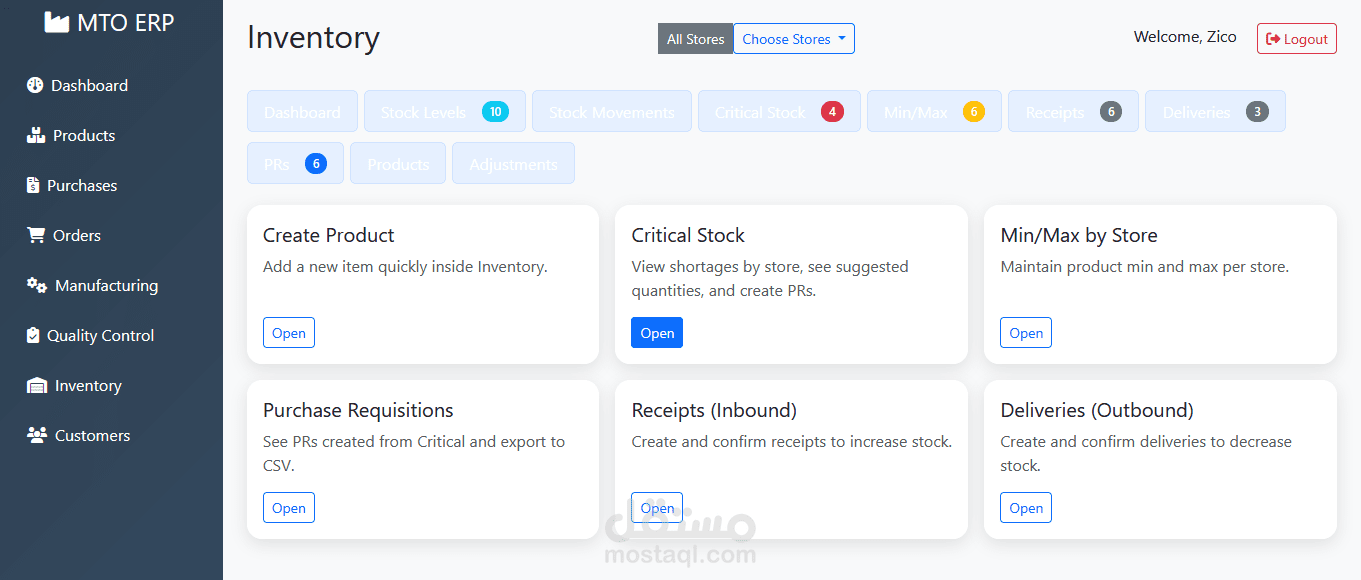Switch to the Stock Levels tab
The image size is (1361, 580).
pyautogui.click(x=442, y=112)
